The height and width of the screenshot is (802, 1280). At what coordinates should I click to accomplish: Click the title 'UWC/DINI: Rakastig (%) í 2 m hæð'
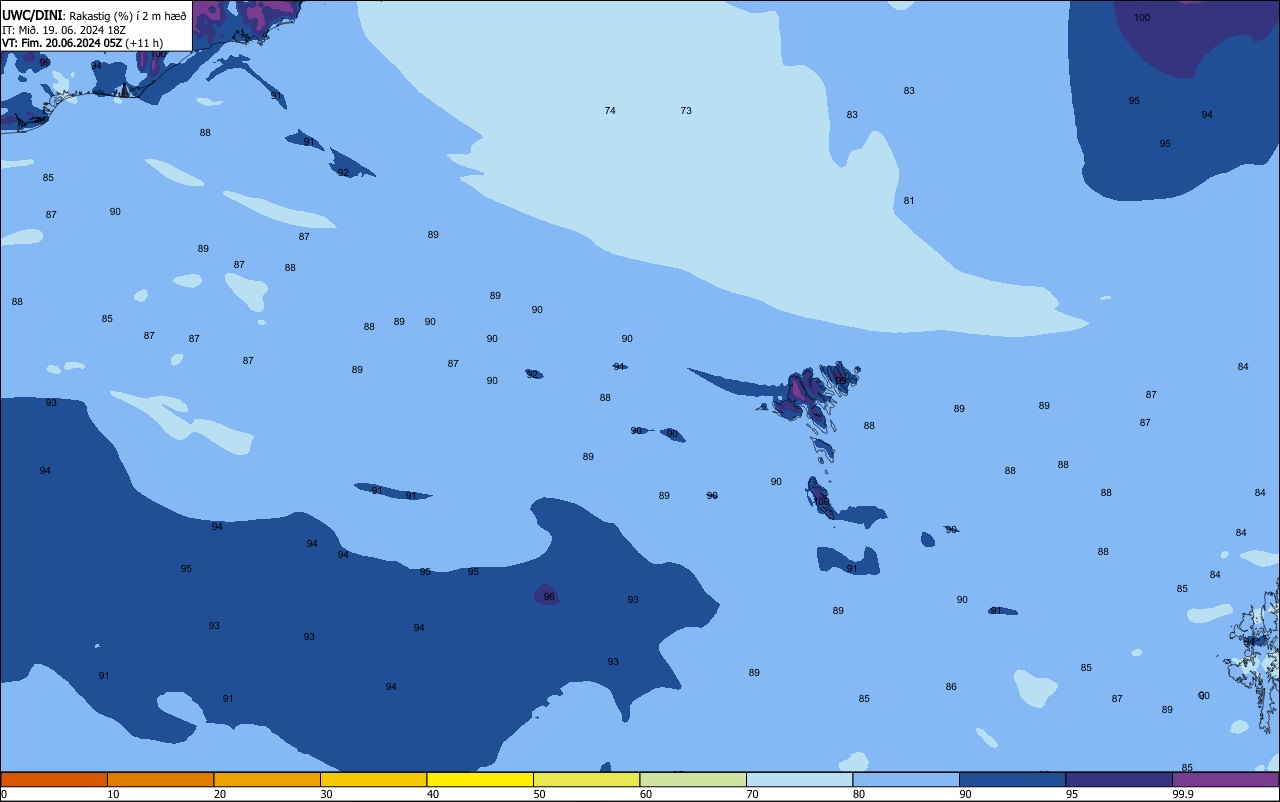click(94, 15)
